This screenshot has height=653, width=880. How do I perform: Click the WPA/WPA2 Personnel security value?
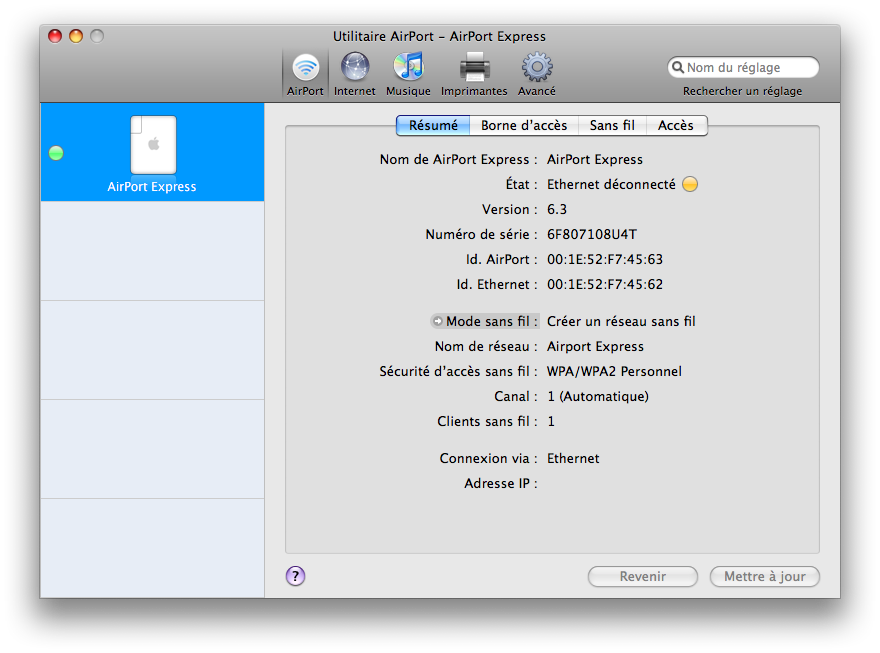(614, 371)
